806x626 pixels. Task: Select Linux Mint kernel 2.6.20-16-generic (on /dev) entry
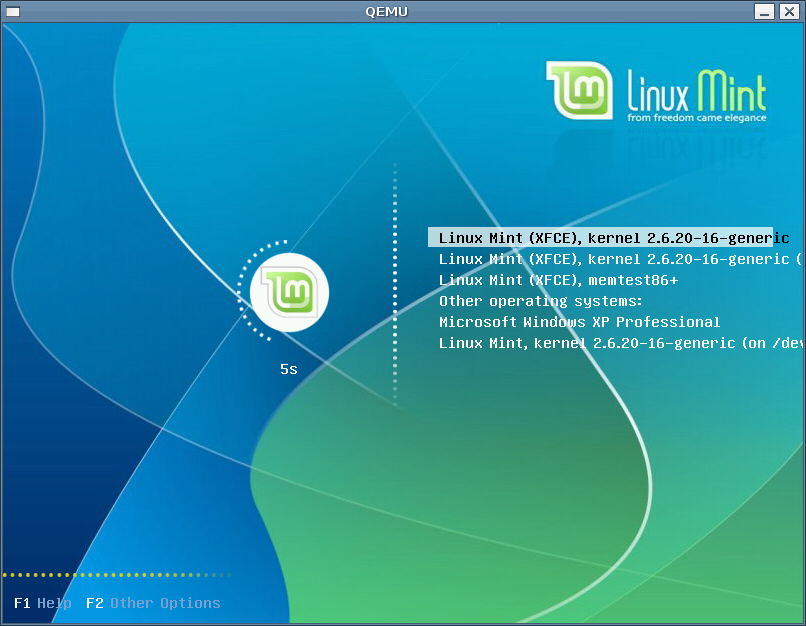pyautogui.click(x=620, y=343)
